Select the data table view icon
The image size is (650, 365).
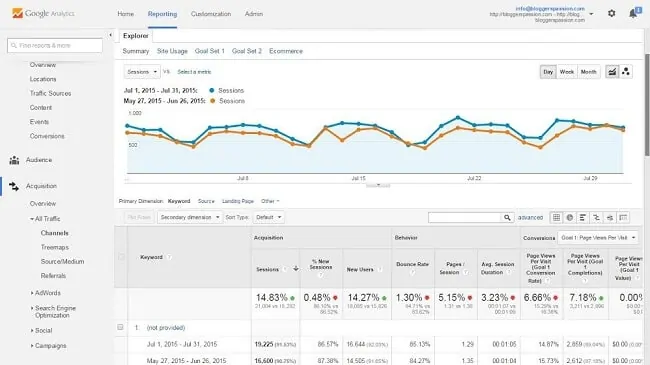point(556,217)
